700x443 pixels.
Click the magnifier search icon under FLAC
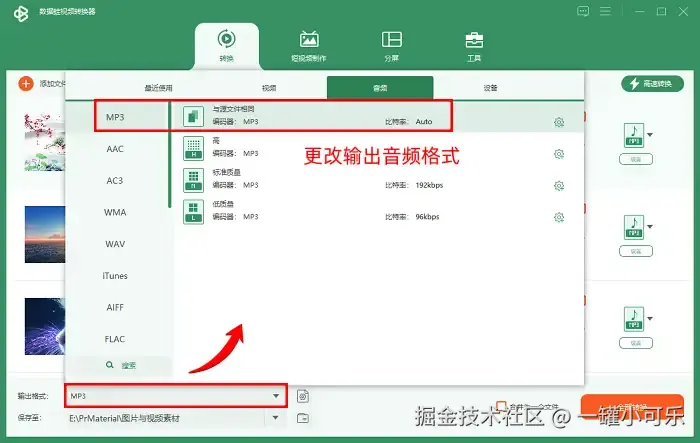pyautogui.click(x=109, y=365)
